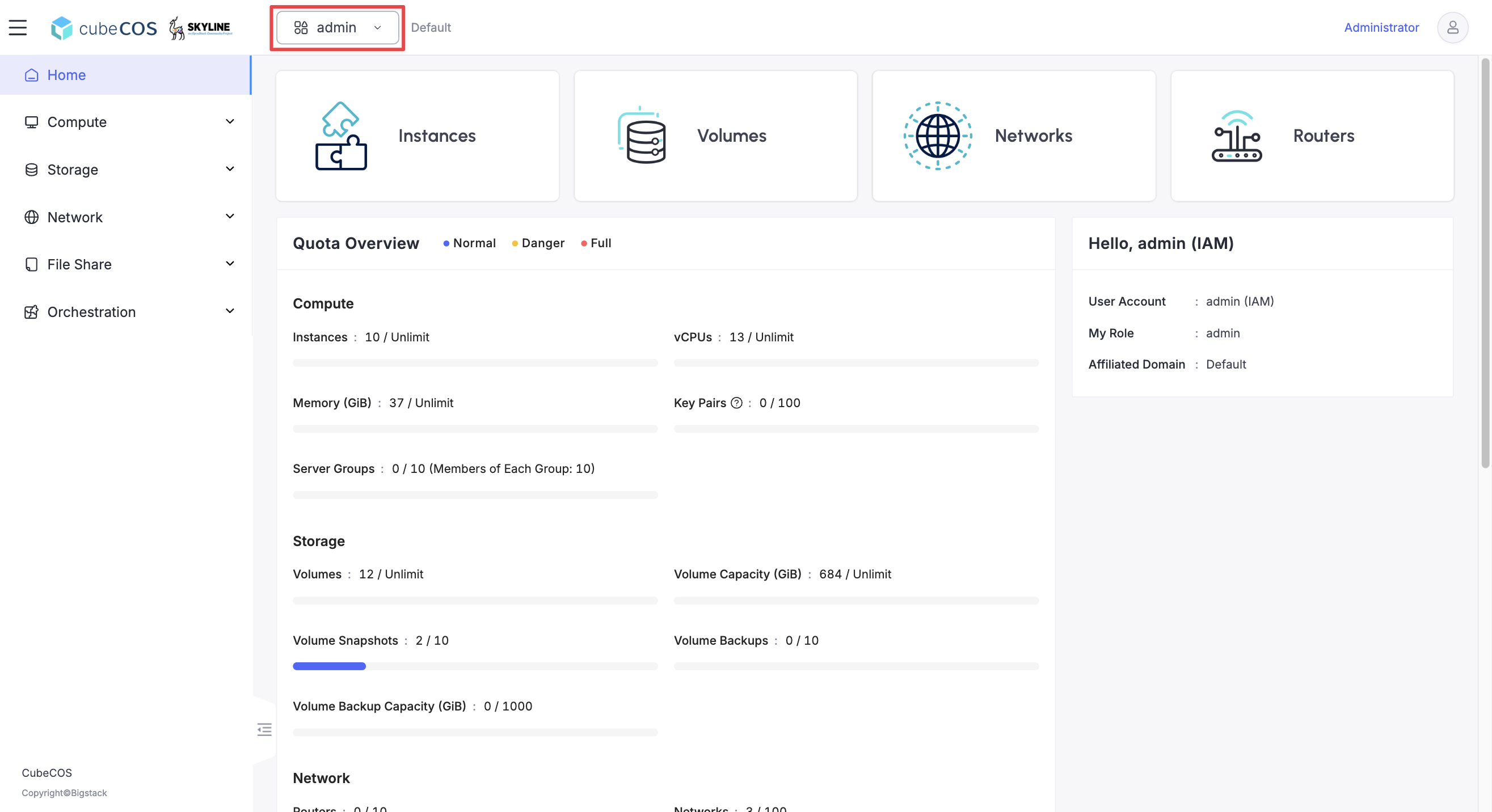Click the Compute monitor icon
Screen dimensions: 1492x812
click(x=31, y=122)
